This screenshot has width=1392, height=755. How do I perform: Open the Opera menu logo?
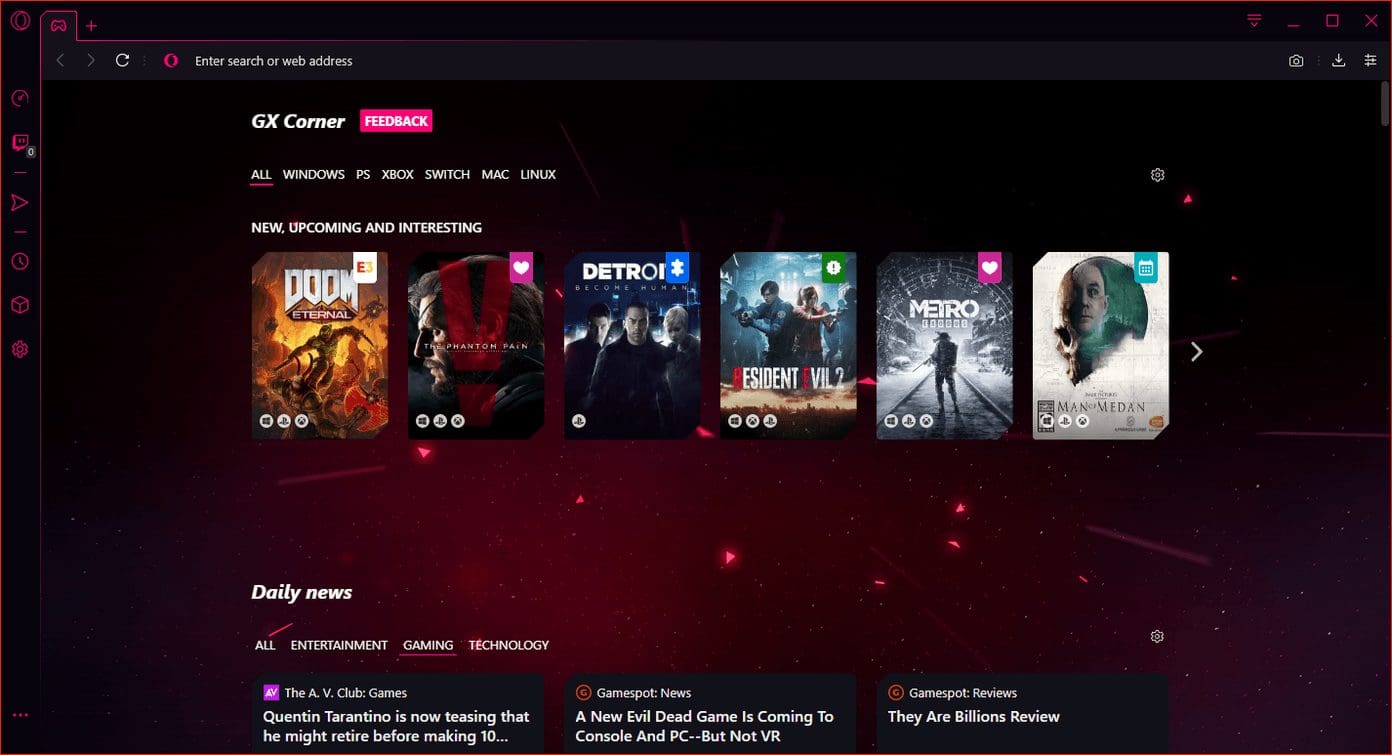[x=20, y=21]
